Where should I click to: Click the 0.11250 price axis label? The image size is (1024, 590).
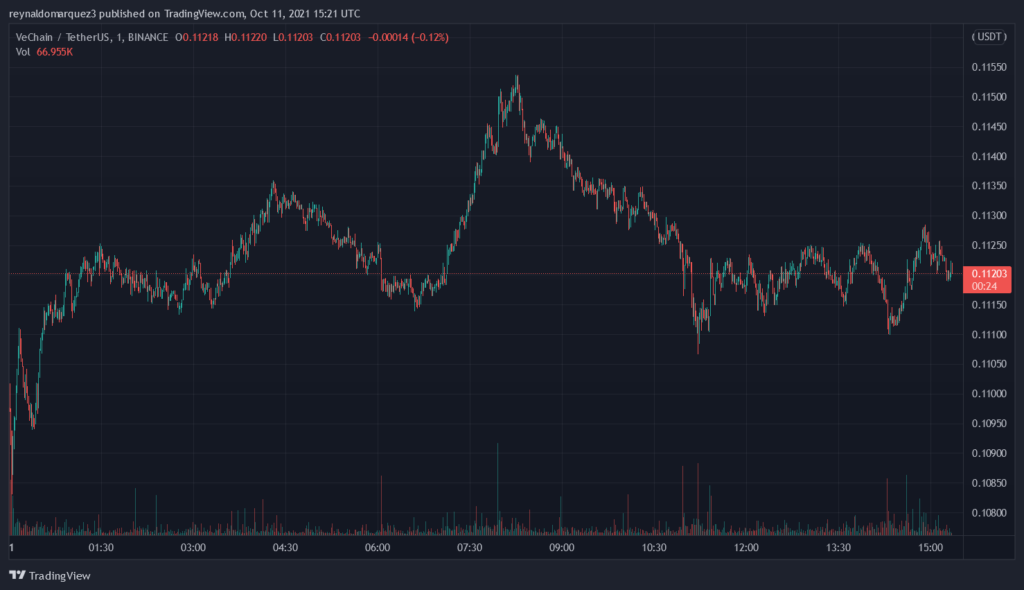(x=989, y=246)
